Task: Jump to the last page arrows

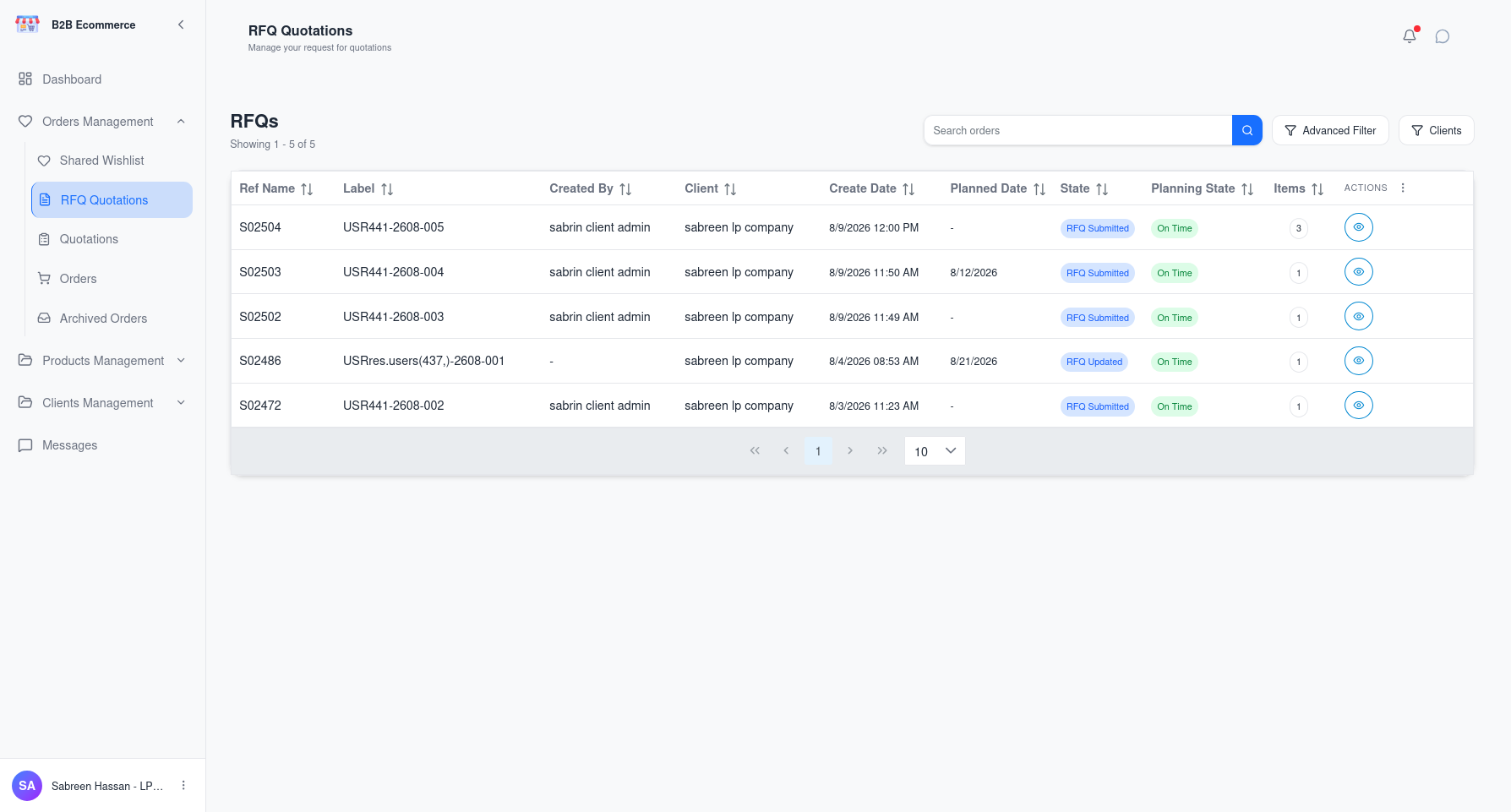Action: [882, 451]
